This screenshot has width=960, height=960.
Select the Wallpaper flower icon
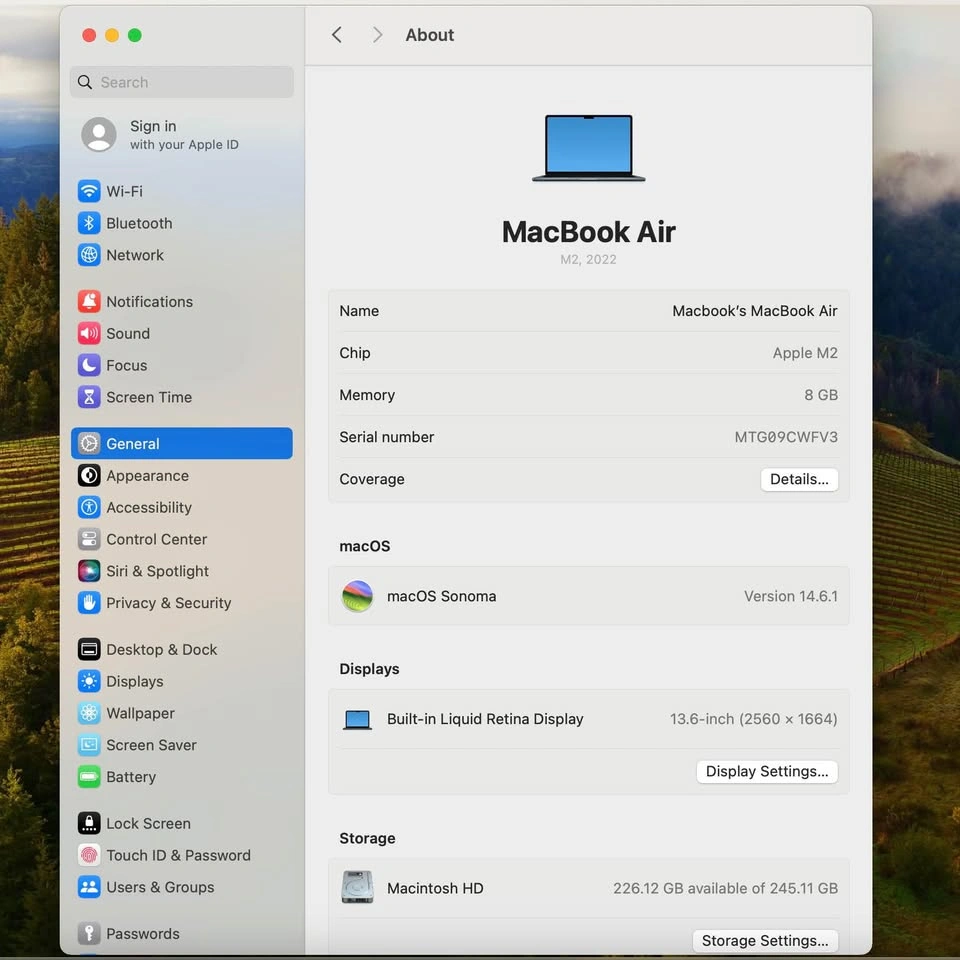pos(89,713)
